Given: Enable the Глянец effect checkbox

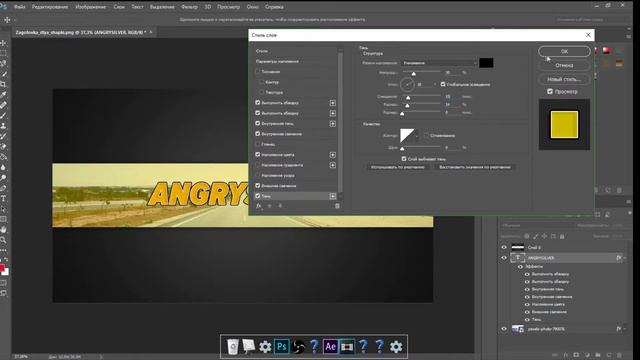Looking at the screenshot, I should tap(258, 144).
